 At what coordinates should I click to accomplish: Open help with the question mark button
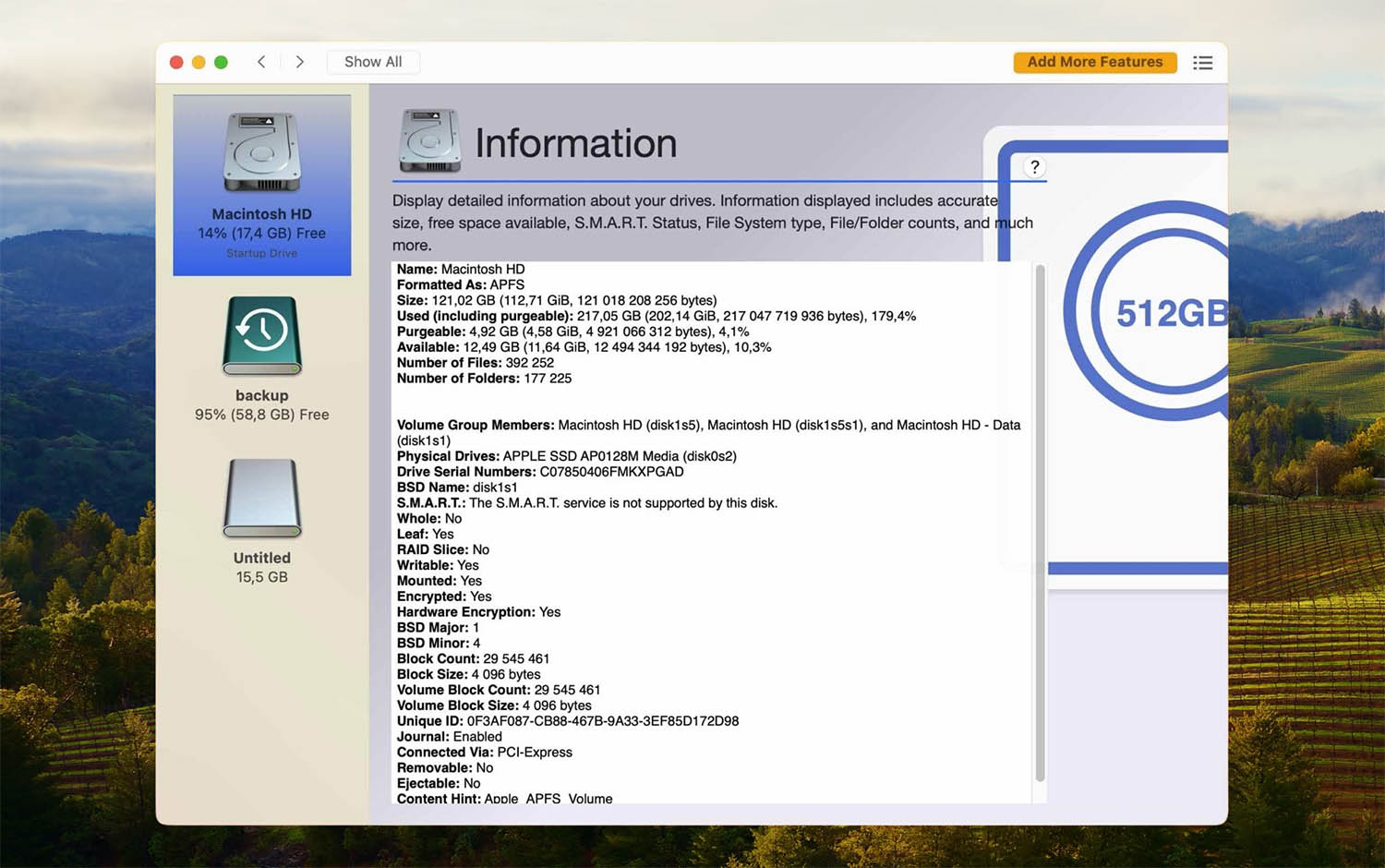click(x=1034, y=167)
